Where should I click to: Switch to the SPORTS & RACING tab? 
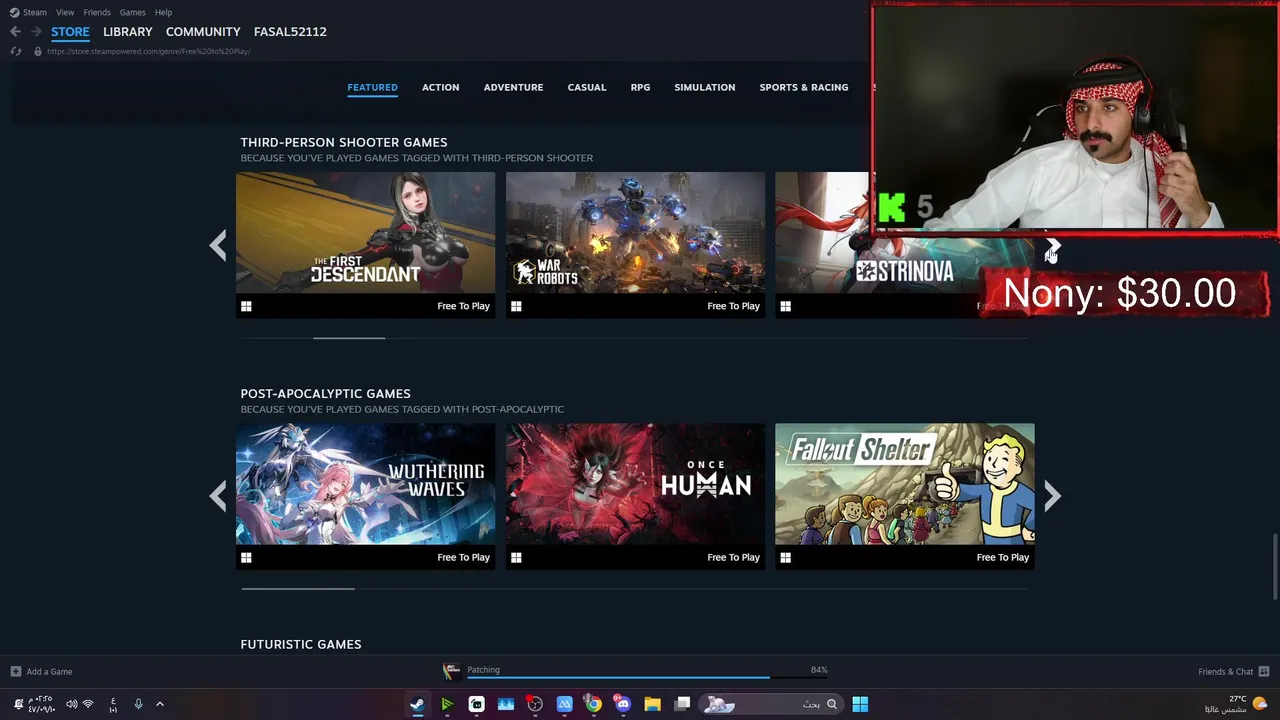tap(803, 87)
